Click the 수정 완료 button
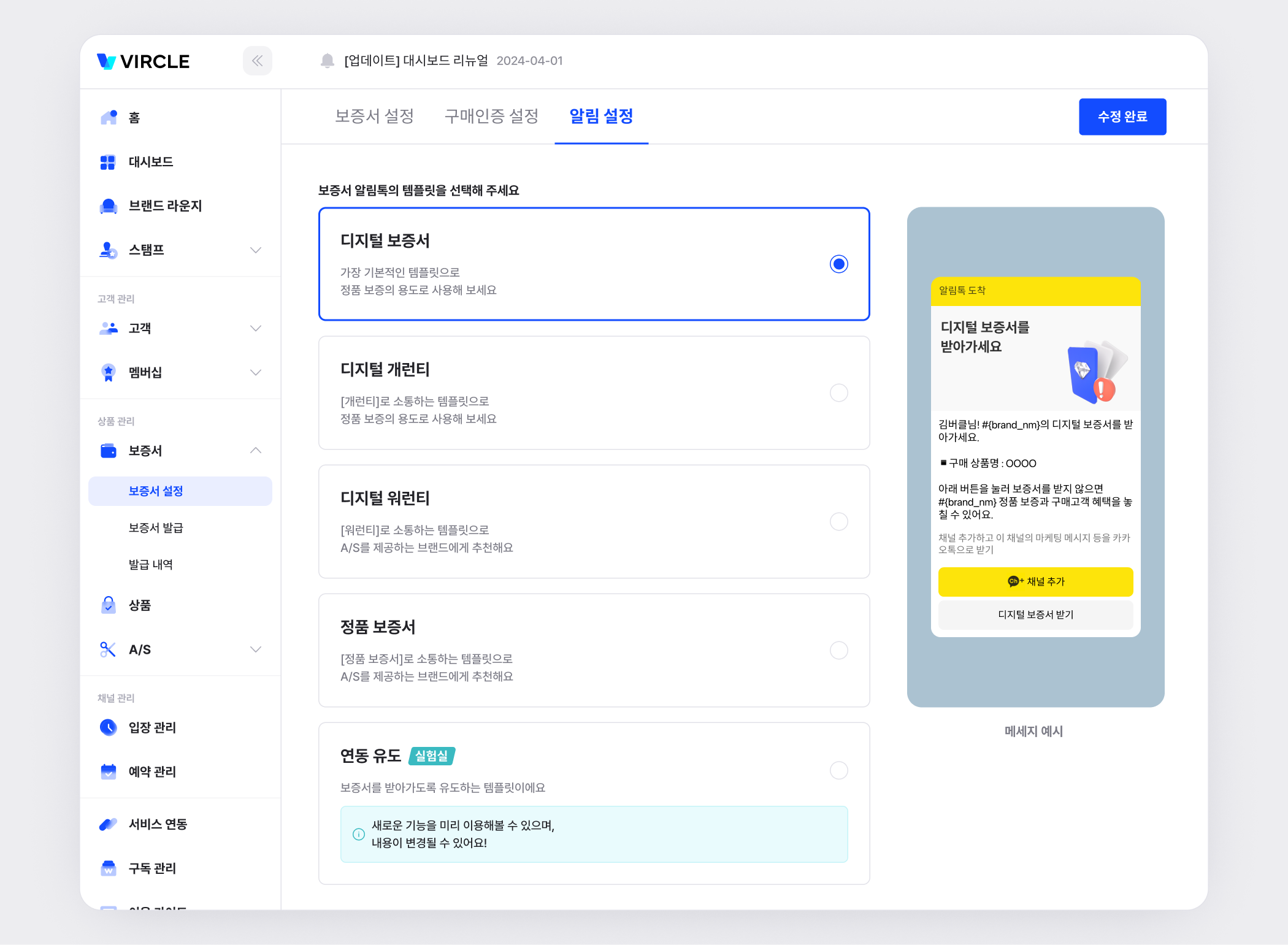This screenshot has width=1288, height=945. click(1122, 117)
